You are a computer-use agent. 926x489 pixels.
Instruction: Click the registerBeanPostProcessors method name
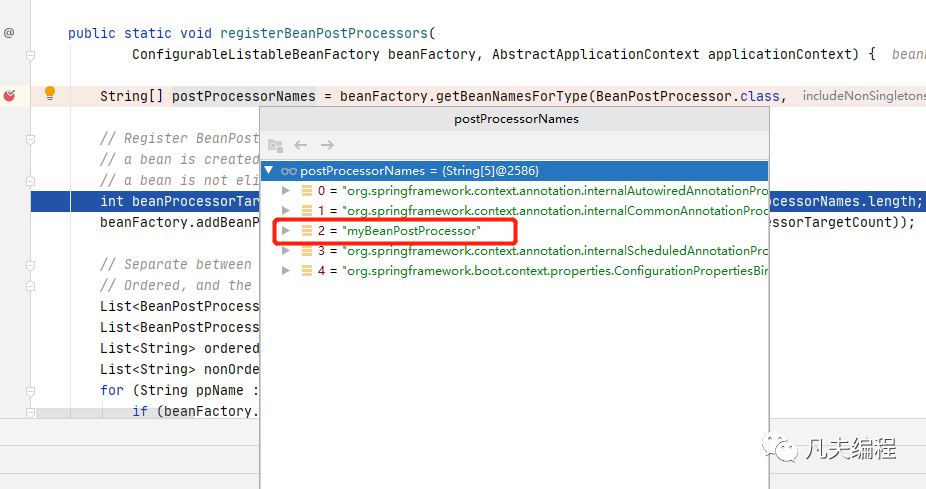tap(324, 34)
